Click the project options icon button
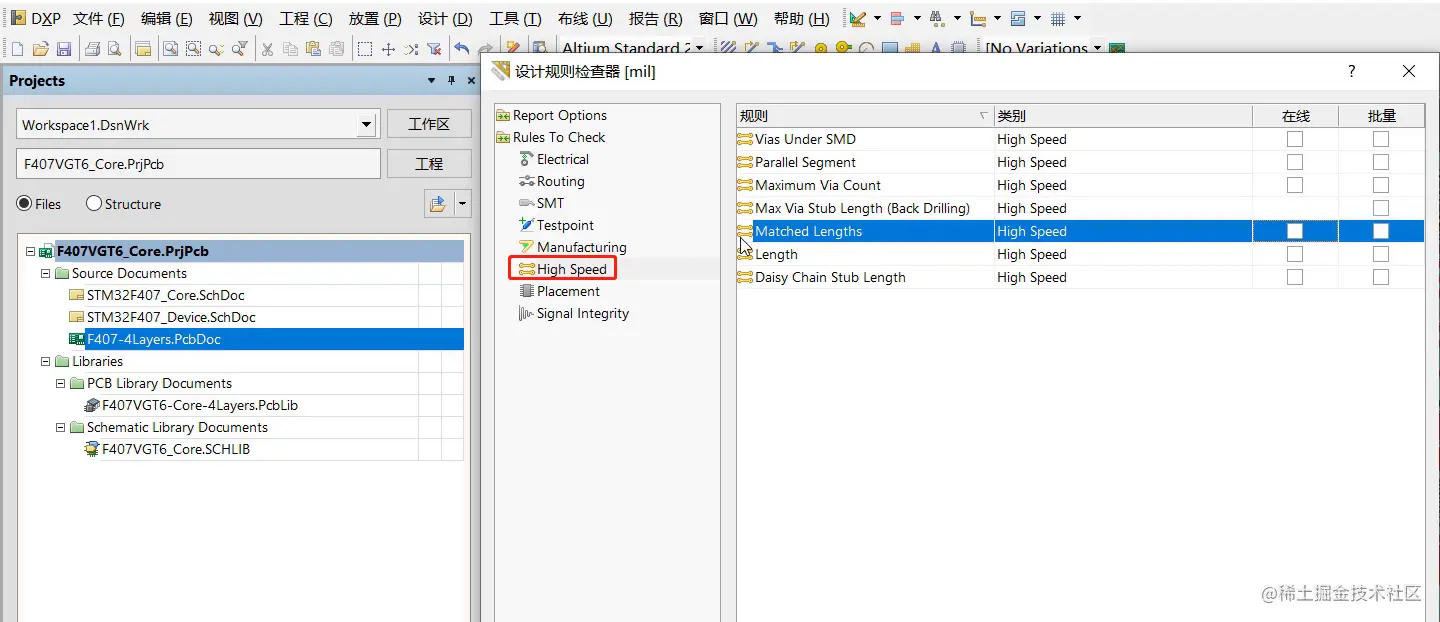The image size is (1440, 622). (437, 204)
